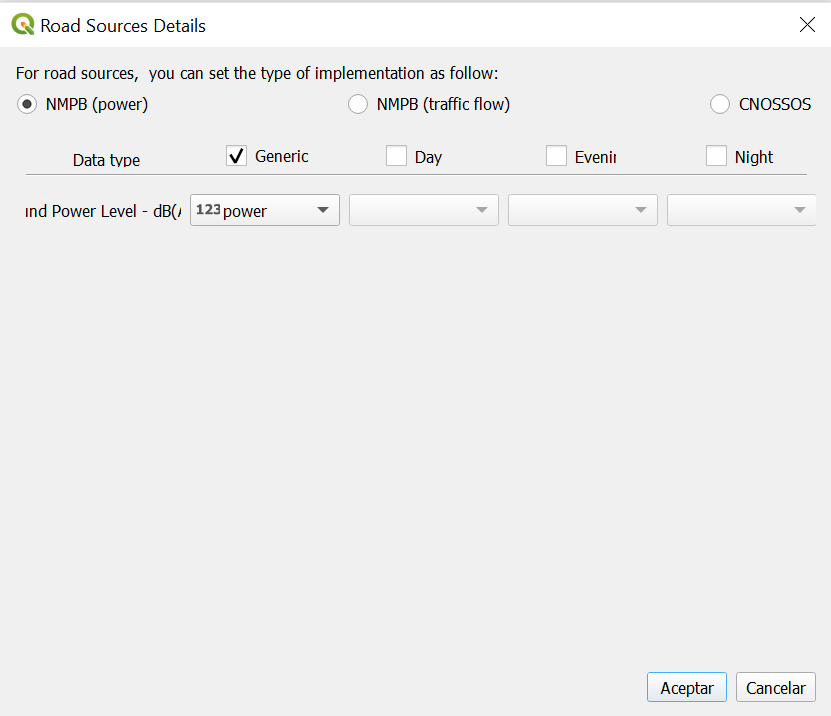
Task: Select the NMPB (power) radio button
Action: tap(27, 104)
